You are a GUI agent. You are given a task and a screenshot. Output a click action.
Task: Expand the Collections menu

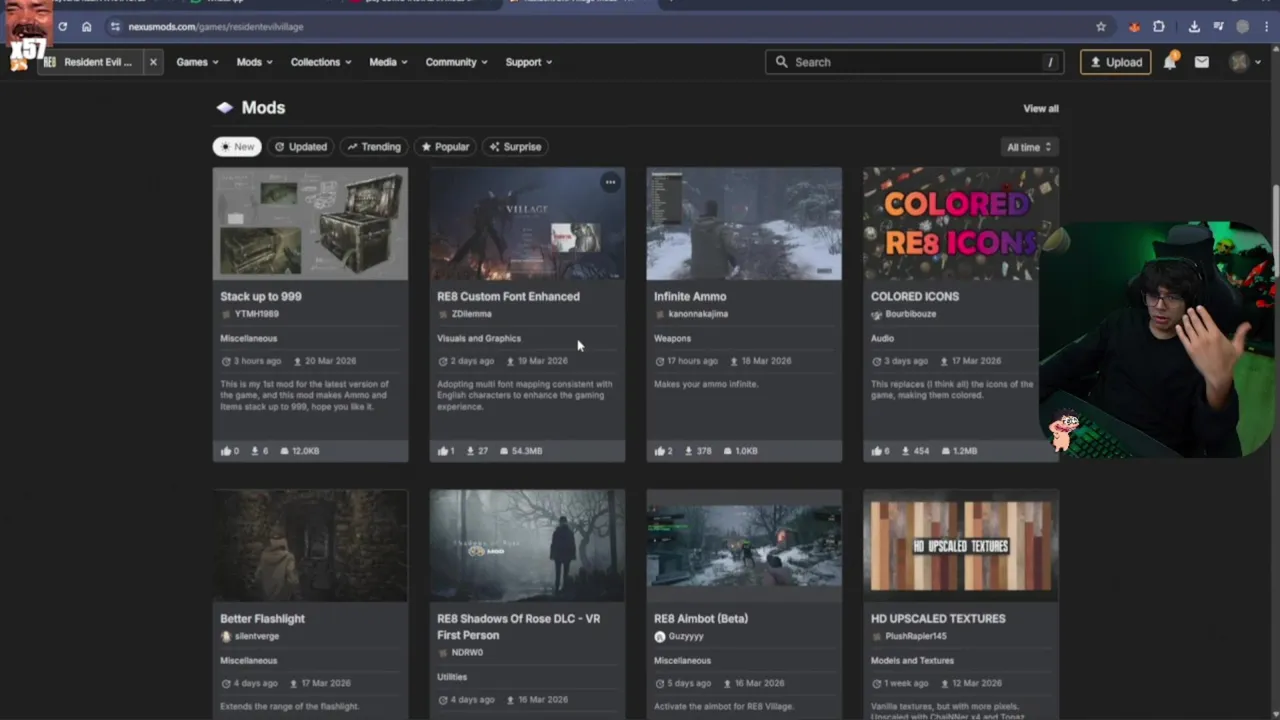[321, 62]
